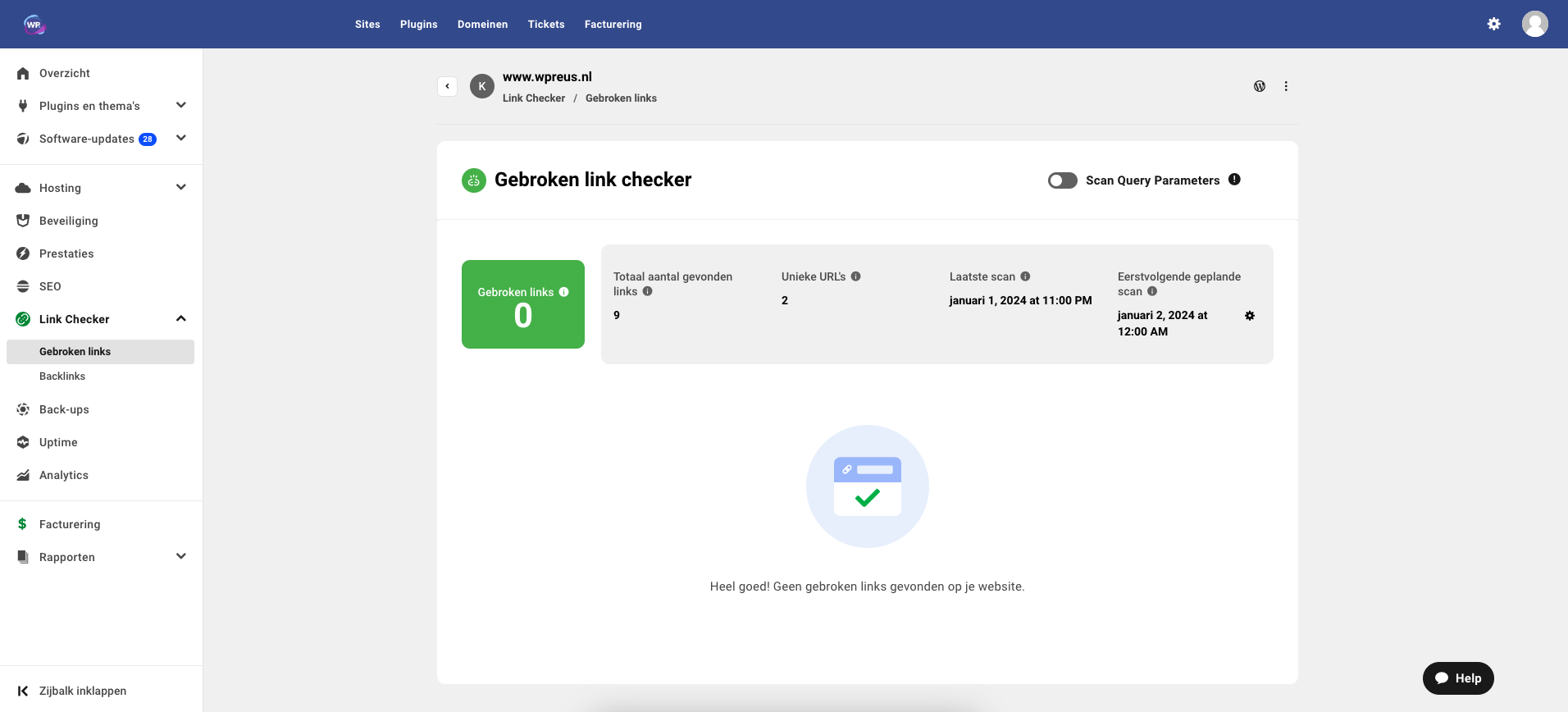Expand the Software-updates sidebar section

[181, 139]
